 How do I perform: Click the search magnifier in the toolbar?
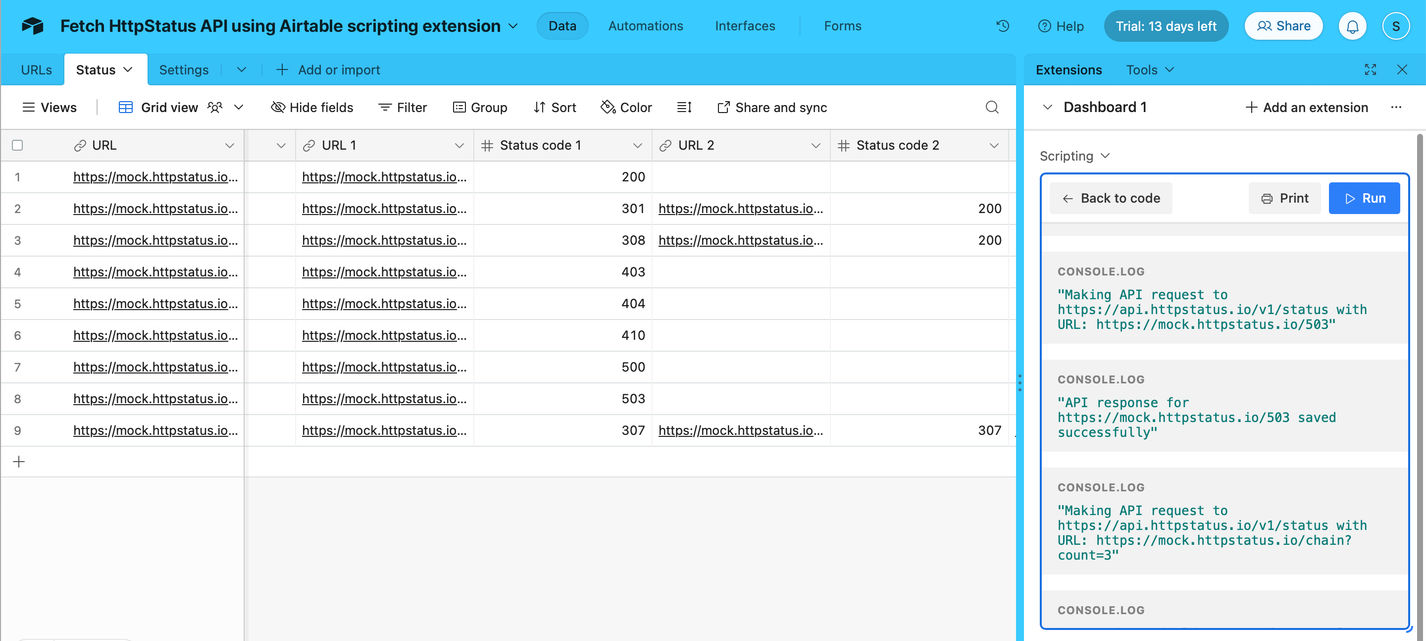tap(992, 107)
